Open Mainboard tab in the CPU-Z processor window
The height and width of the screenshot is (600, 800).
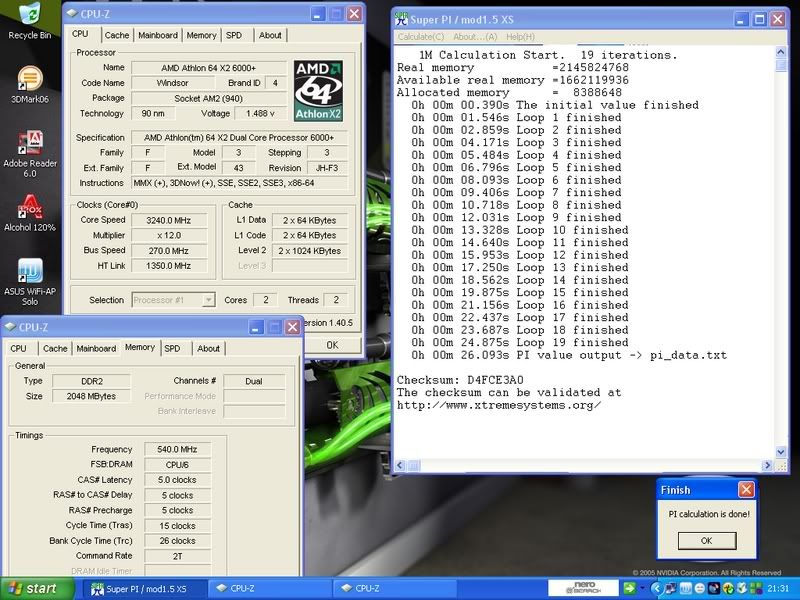(x=158, y=35)
